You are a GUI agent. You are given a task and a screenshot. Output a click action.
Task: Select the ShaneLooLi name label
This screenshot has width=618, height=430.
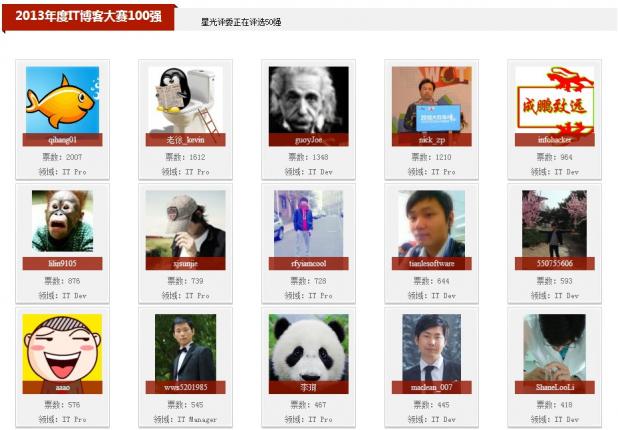(x=555, y=387)
